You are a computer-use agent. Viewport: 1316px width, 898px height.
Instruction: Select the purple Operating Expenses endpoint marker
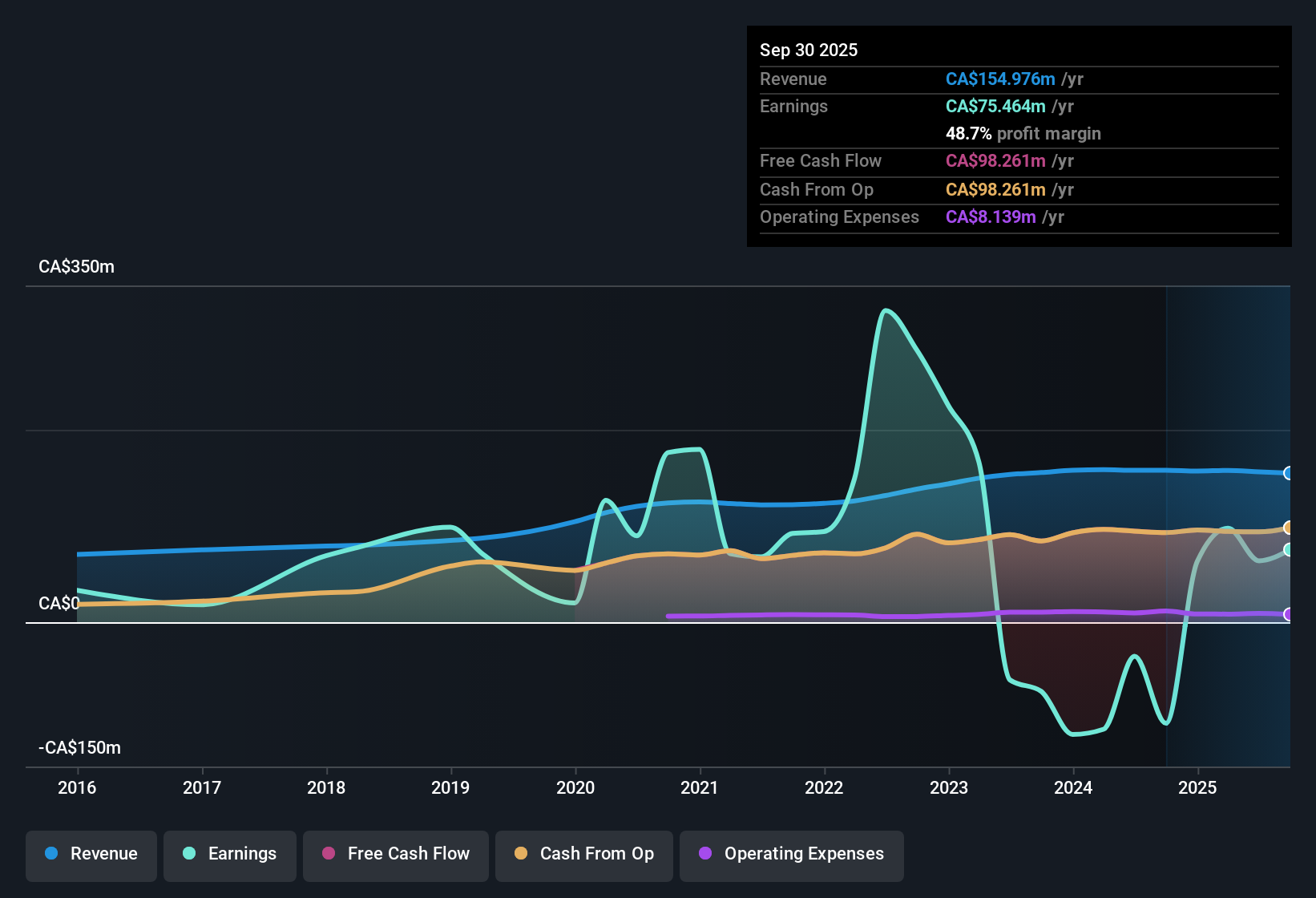(1289, 615)
